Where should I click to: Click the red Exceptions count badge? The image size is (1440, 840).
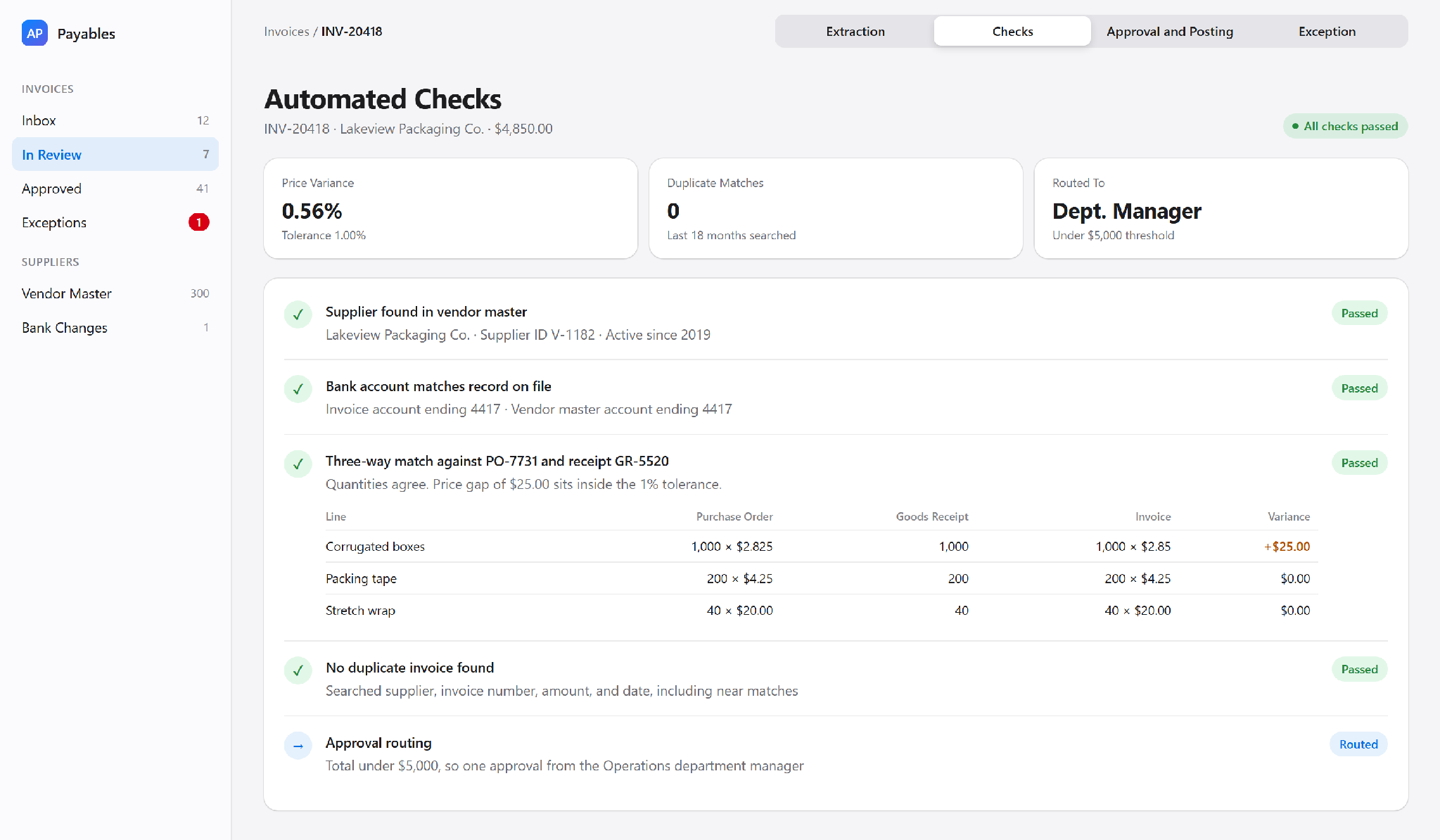(198, 222)
